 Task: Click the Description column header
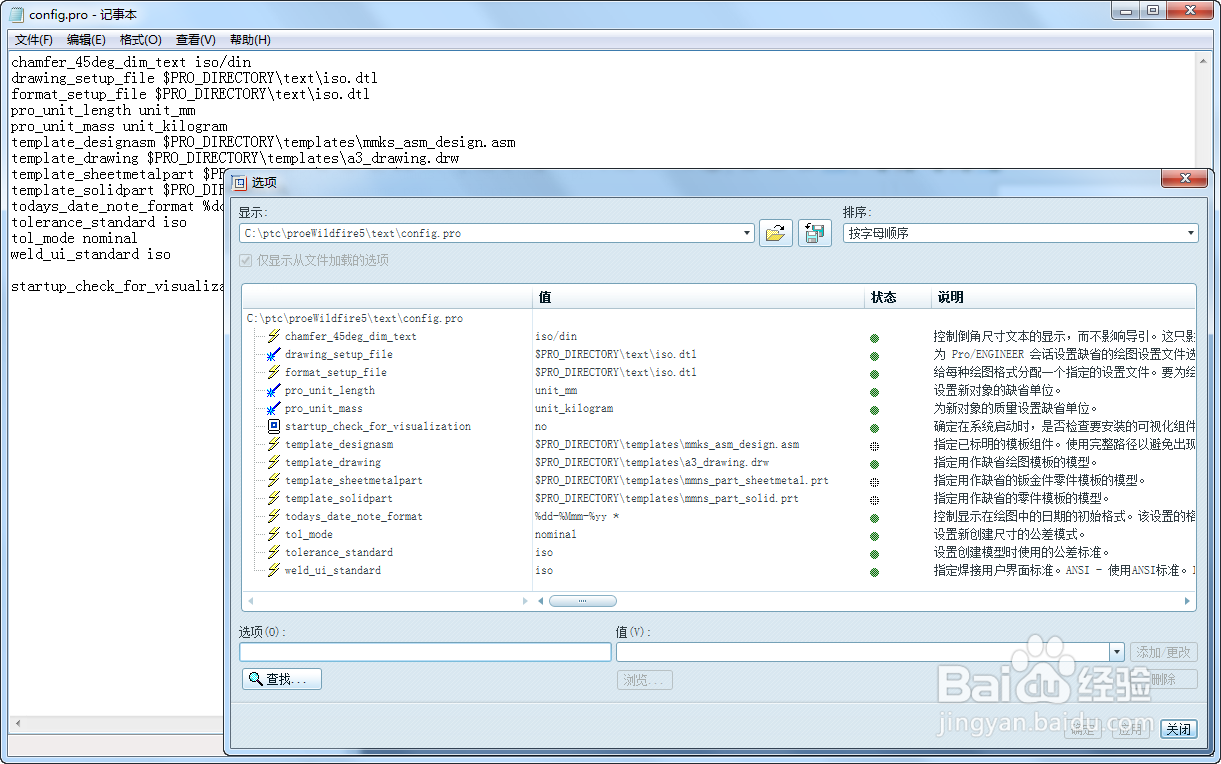click(1062, 297)
